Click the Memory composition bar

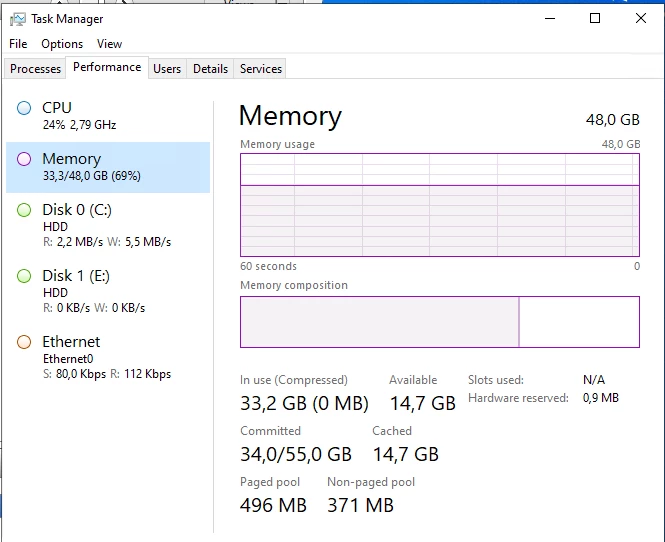pyautogui.click(x=440, y=322)
